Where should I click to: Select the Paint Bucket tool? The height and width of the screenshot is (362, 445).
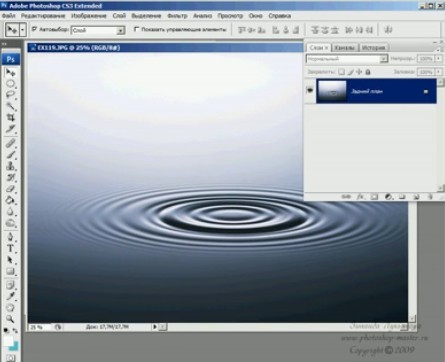click(x=11, y=200)
